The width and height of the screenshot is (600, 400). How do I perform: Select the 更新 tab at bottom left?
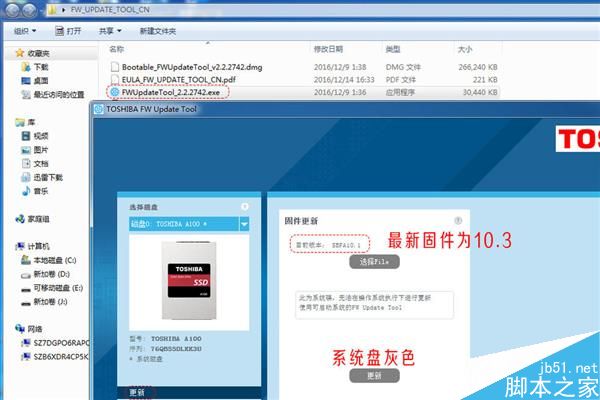pyautogui.click(x=137, y=392)
